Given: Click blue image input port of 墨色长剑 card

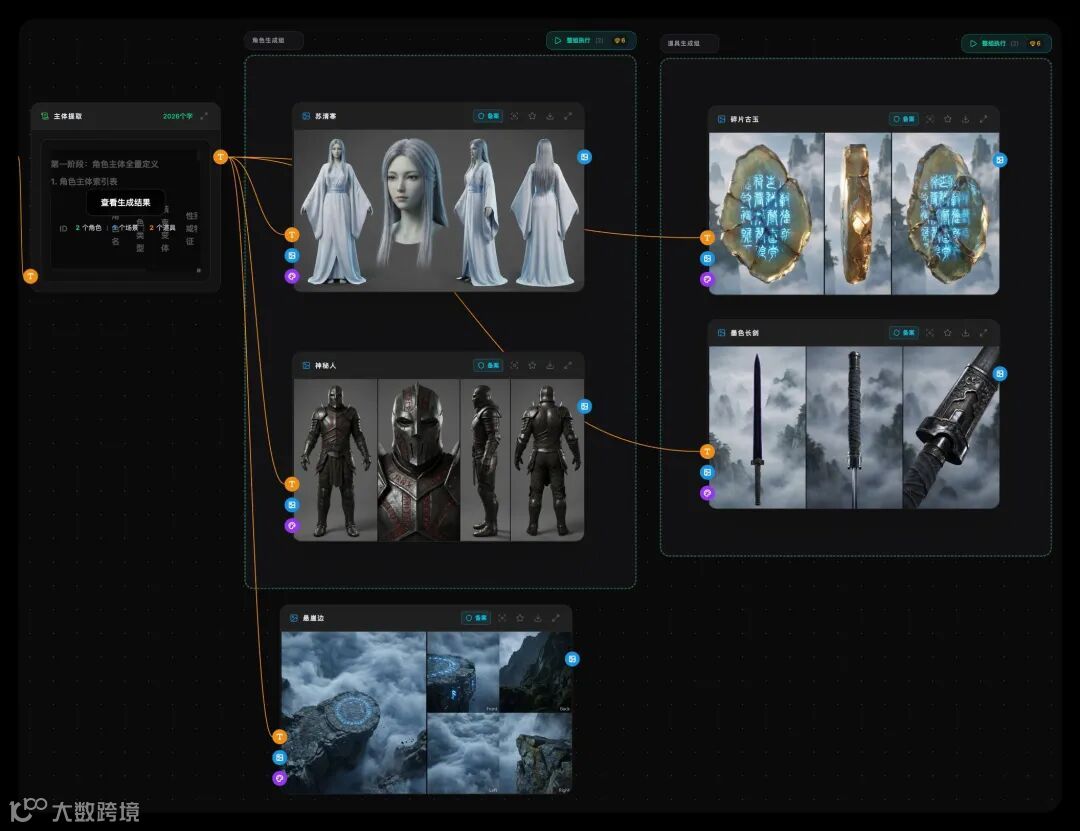Looking at the screenshot, I should pyautogui.click(x=707, y=472).
